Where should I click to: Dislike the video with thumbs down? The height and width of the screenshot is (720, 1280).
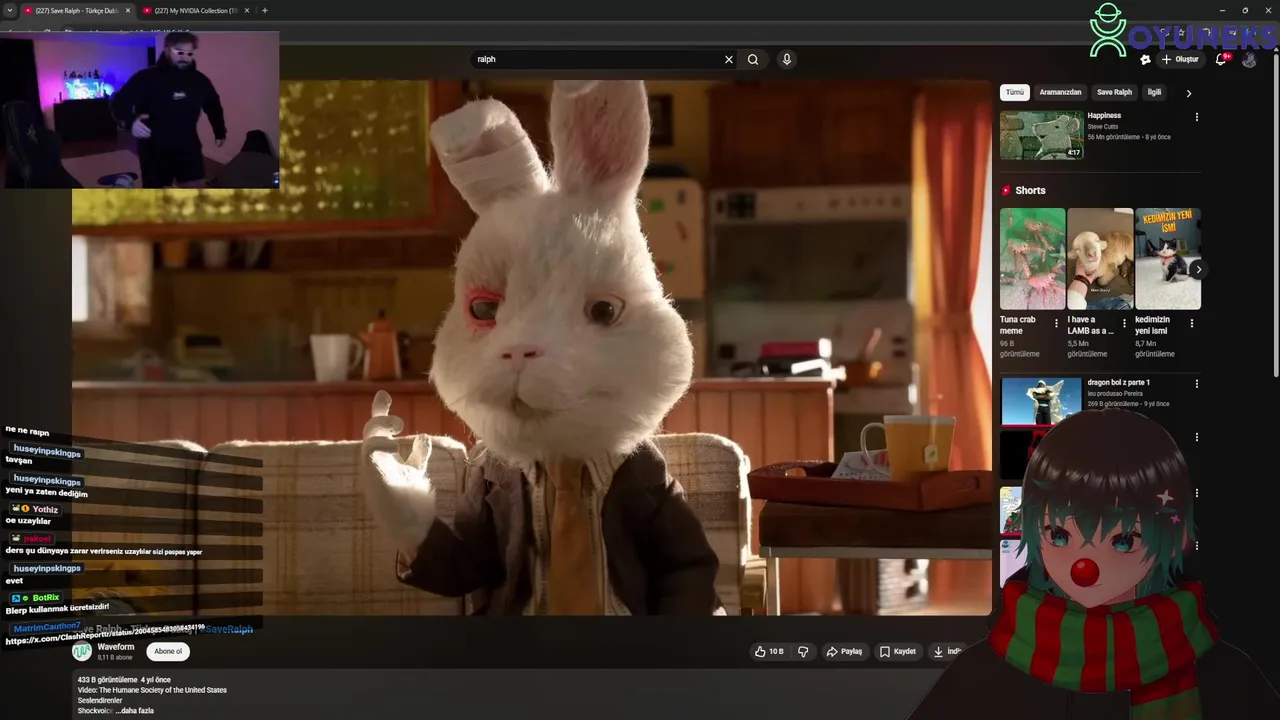click(x=803, y=652)
